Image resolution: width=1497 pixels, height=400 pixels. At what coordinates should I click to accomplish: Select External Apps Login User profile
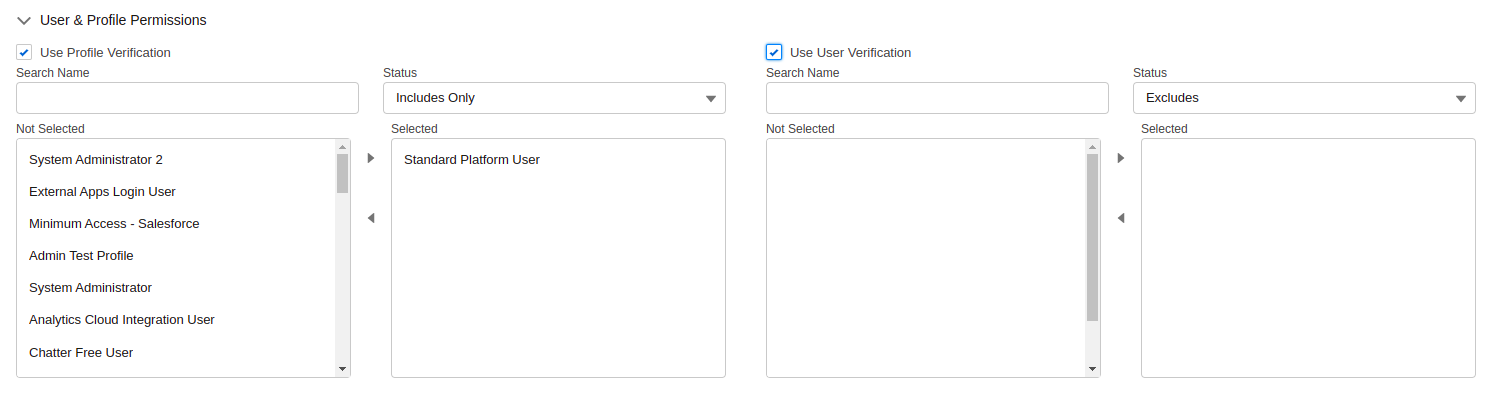(102, 192)
